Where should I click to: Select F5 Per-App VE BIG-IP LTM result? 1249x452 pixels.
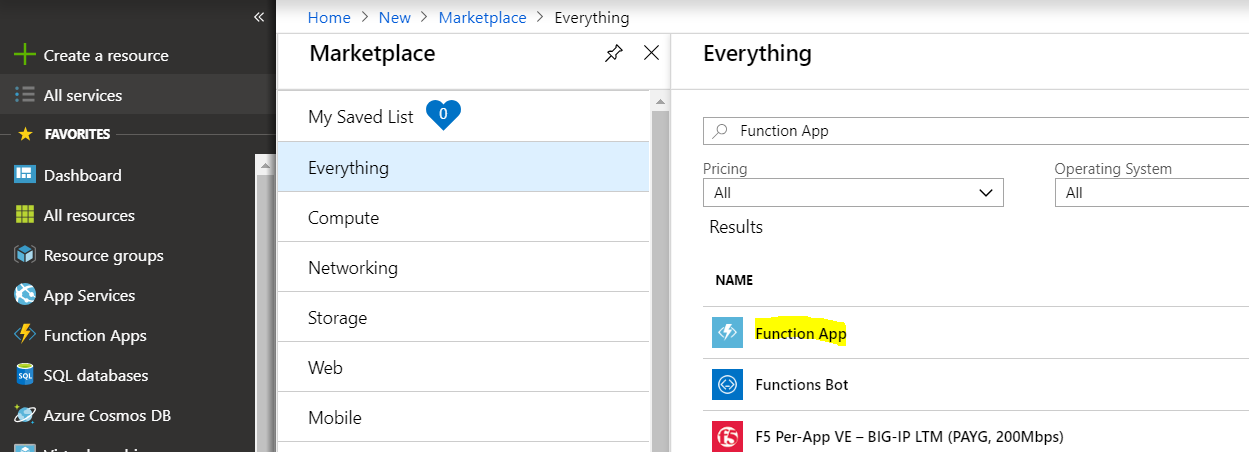909,436
